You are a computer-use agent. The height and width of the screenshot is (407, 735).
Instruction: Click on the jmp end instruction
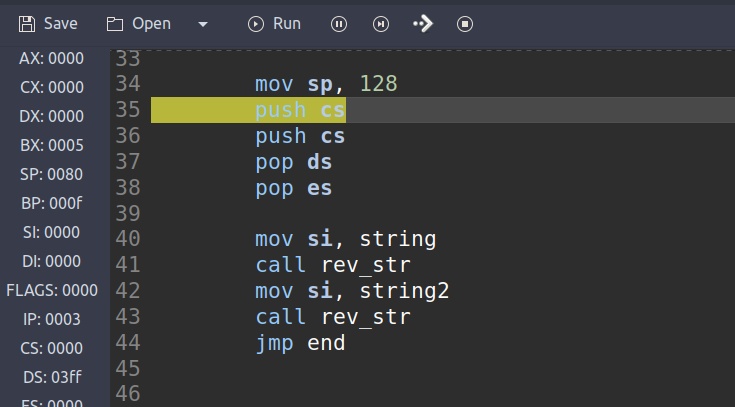click(x=300, y=343)
